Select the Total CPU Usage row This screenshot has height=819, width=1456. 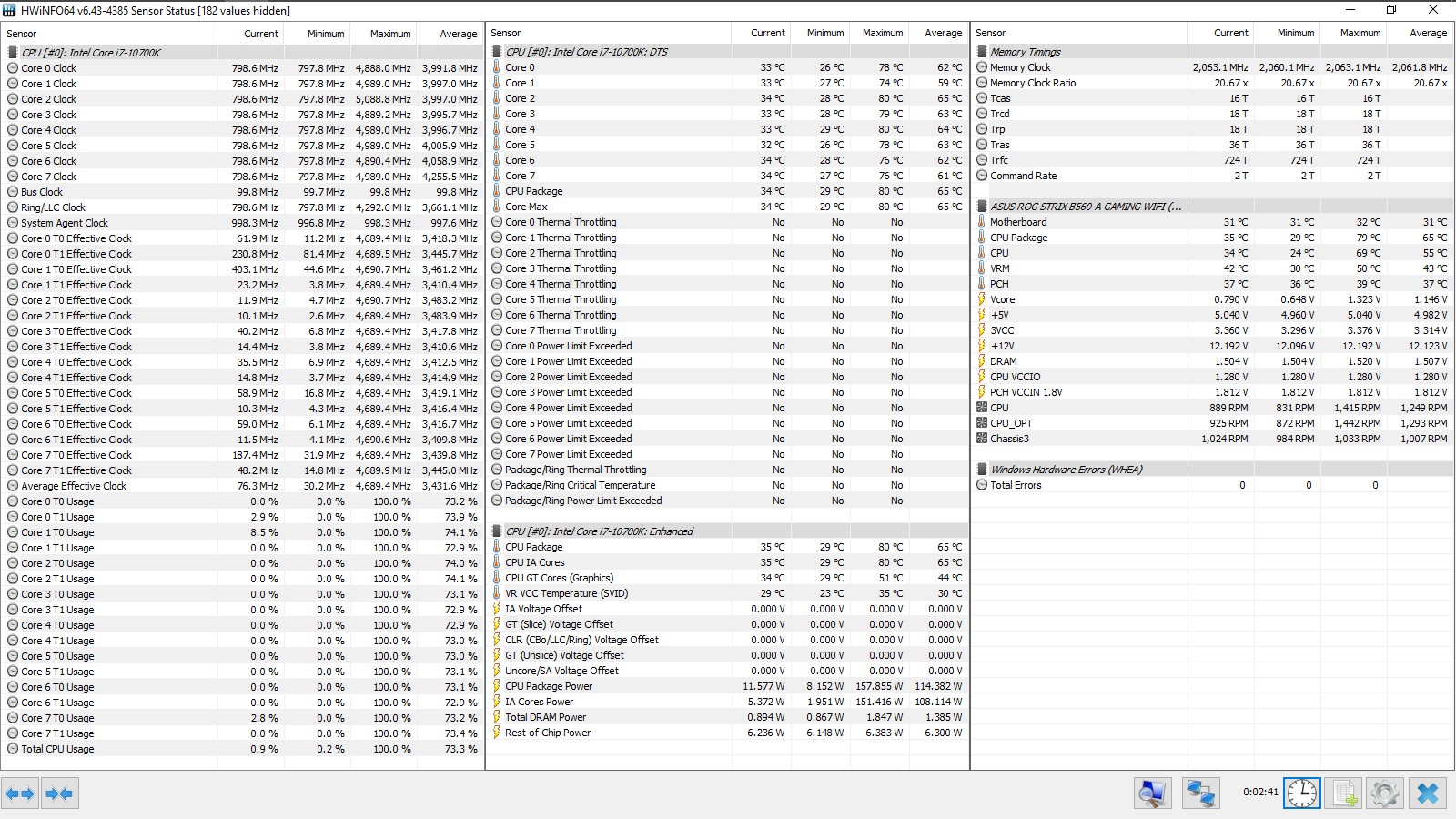pyautogui.click(x=242, y=749)
